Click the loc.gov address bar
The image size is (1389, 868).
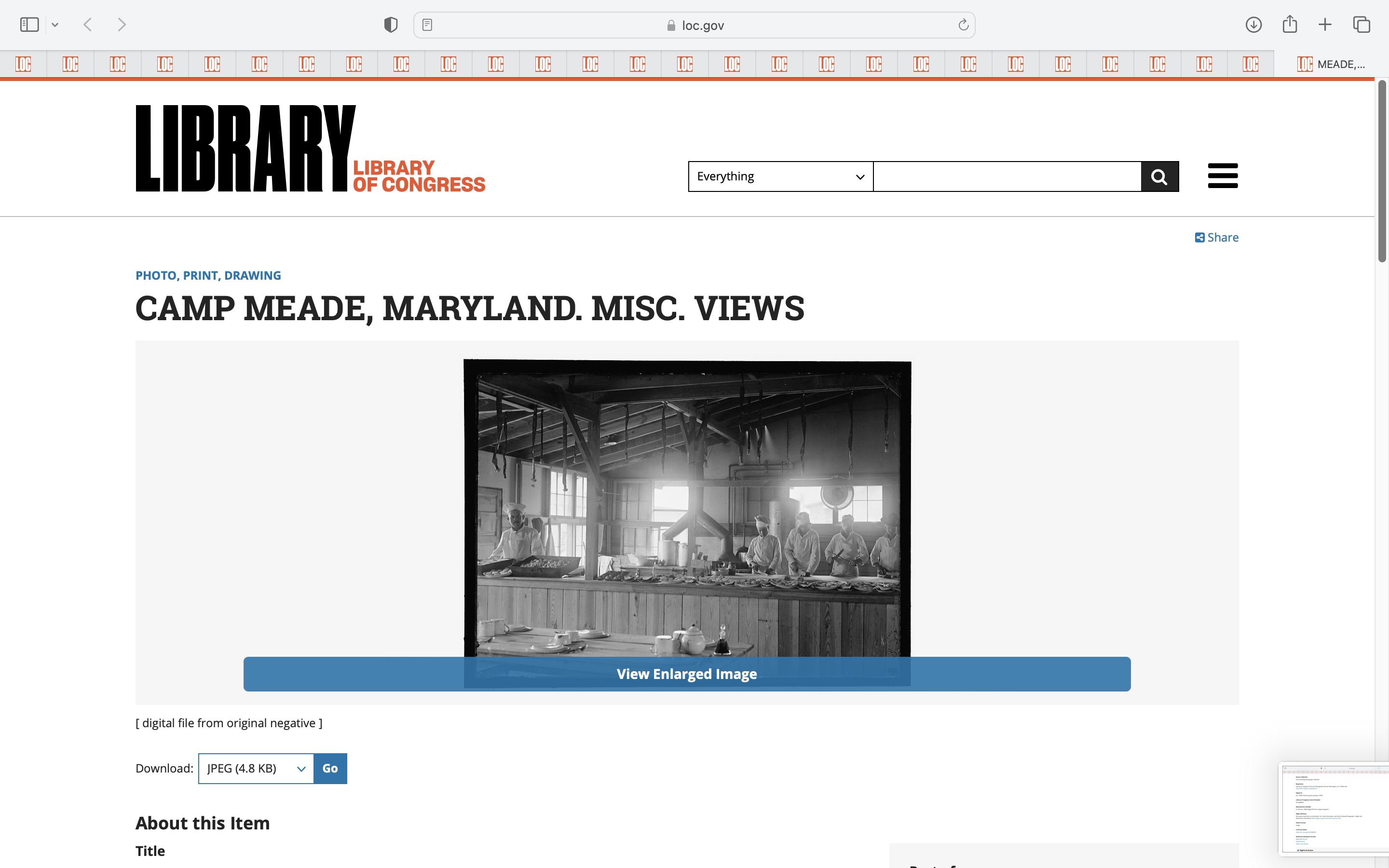click(694, 25)
